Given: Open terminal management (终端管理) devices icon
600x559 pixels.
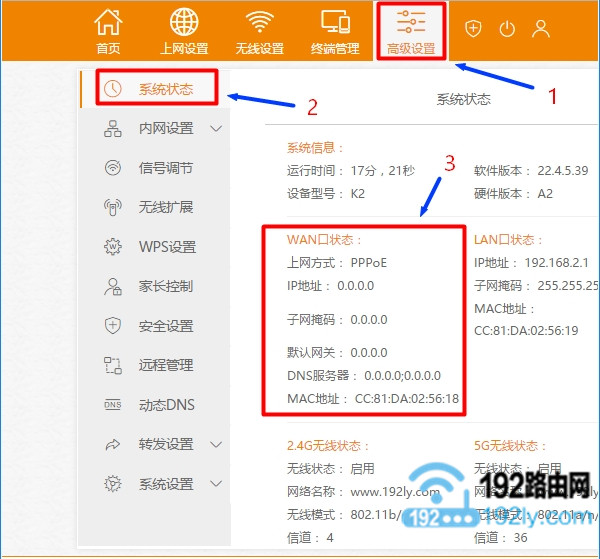Looking at the screenshot, I should (x=335, y=23).
